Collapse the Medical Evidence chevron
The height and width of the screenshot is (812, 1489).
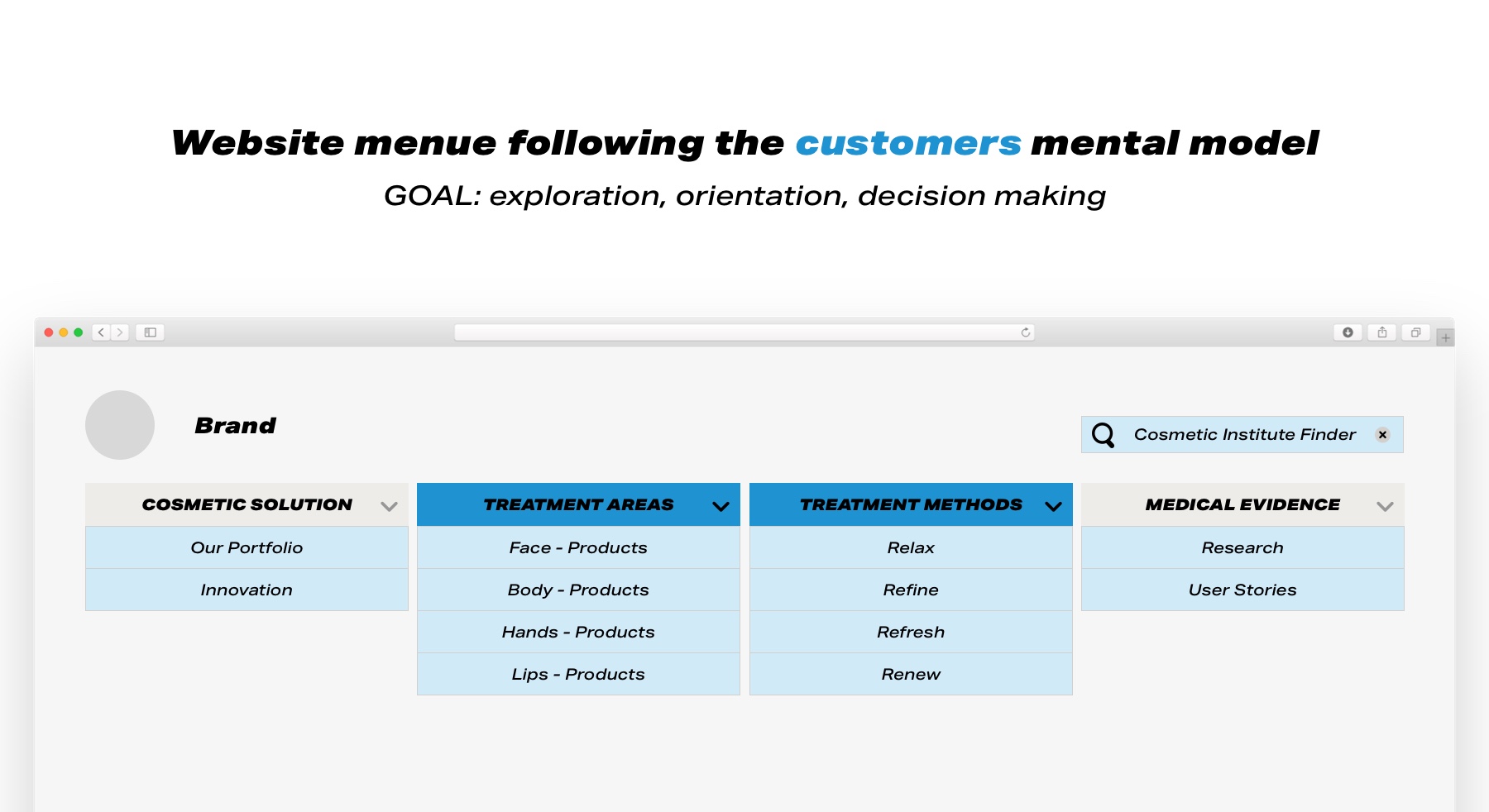(x=1385, y=506)
